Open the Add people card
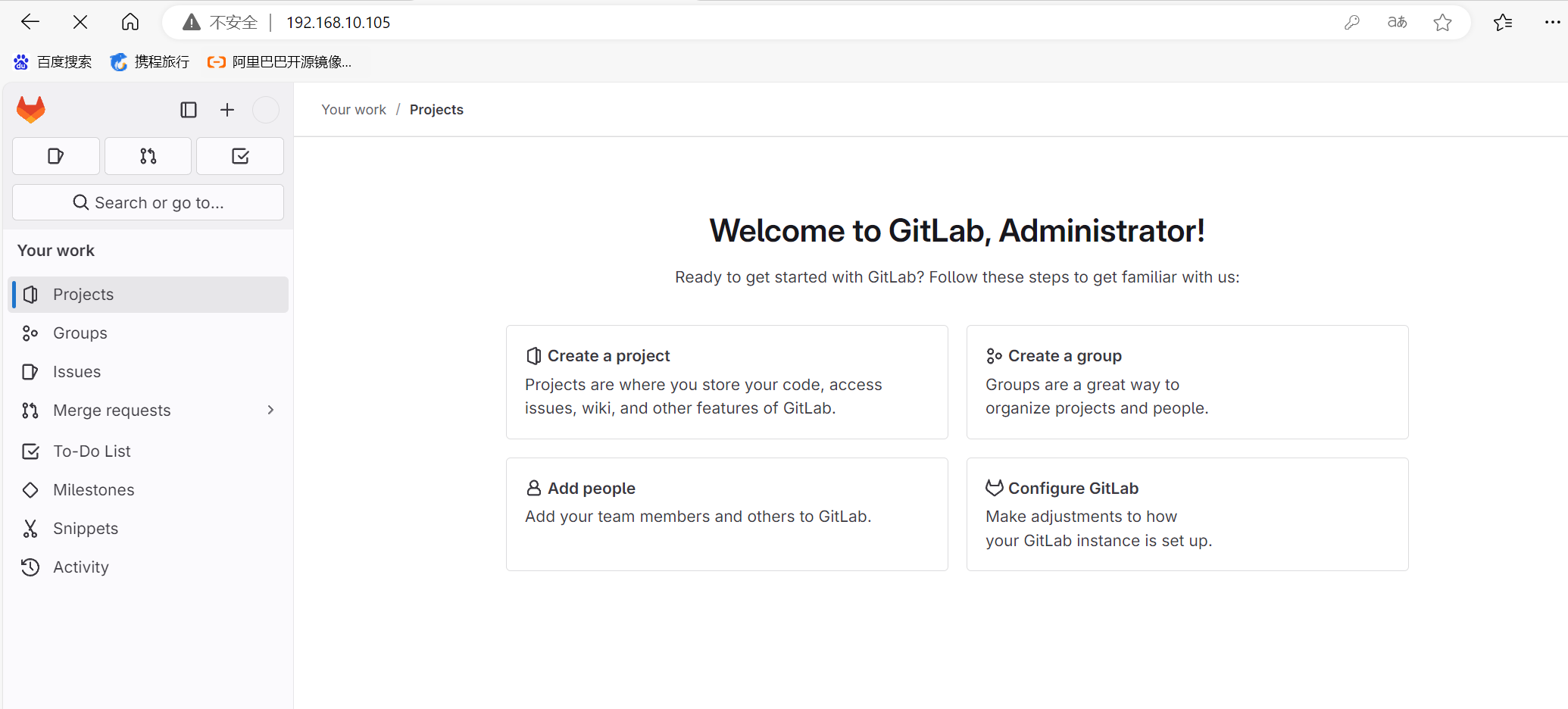The image size is (1568, 709). 727,514
